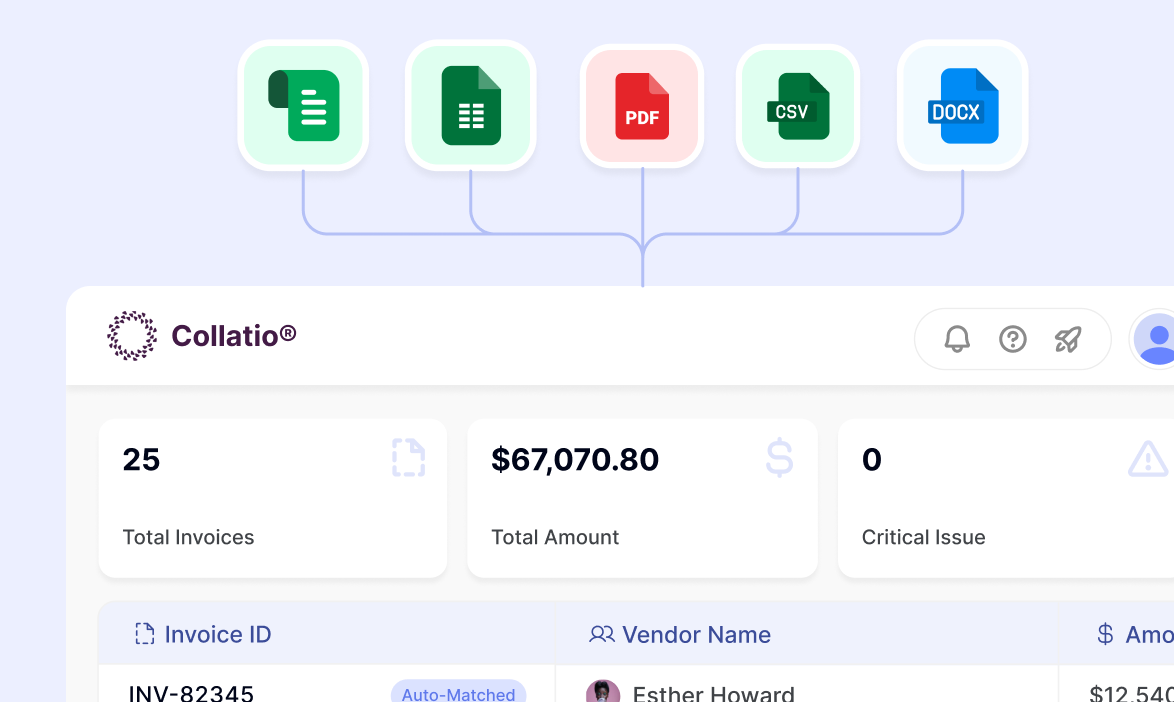Click invoice INV-82345
Screen dimensions: 1174x702
pos(191,694)
